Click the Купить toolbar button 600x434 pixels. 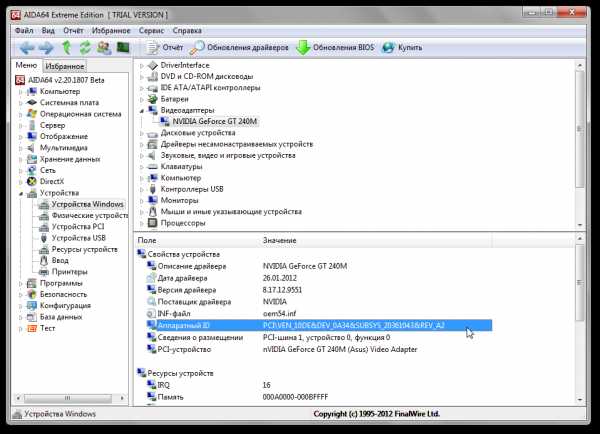pyautogui.click(x=402, y=47)
